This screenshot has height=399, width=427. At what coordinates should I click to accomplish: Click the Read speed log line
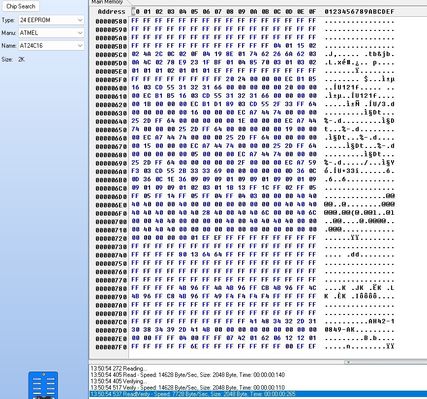tap(188, 375)
